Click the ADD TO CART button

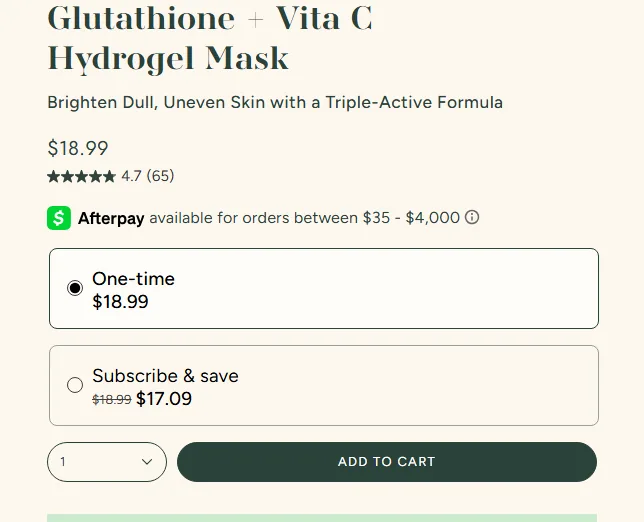click(387, 462)
